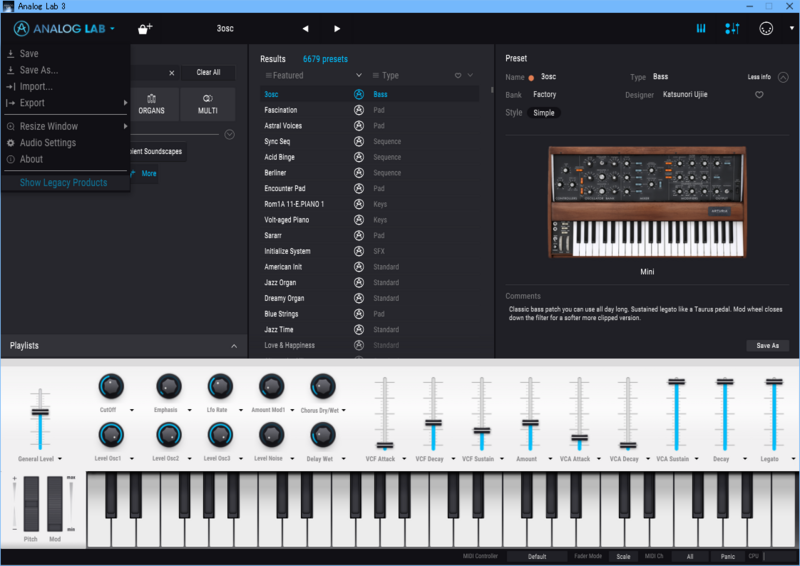Collapse the Playlists panel chevron
800x566 pixels.
click(x=234, y=346)
